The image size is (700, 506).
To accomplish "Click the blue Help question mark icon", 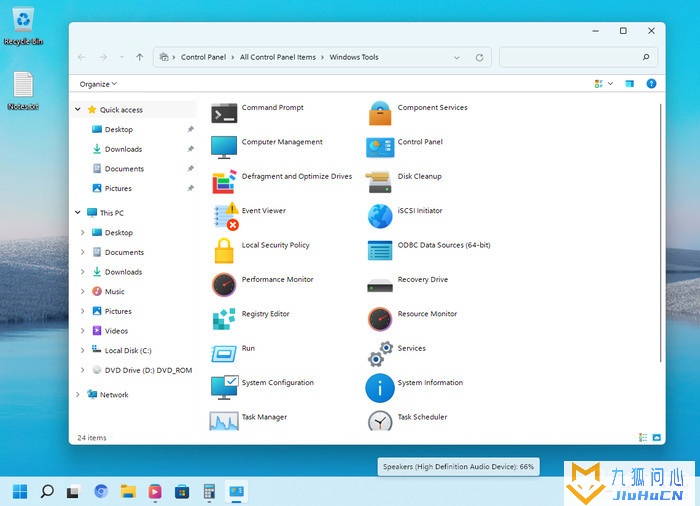I will pos(651,84).
